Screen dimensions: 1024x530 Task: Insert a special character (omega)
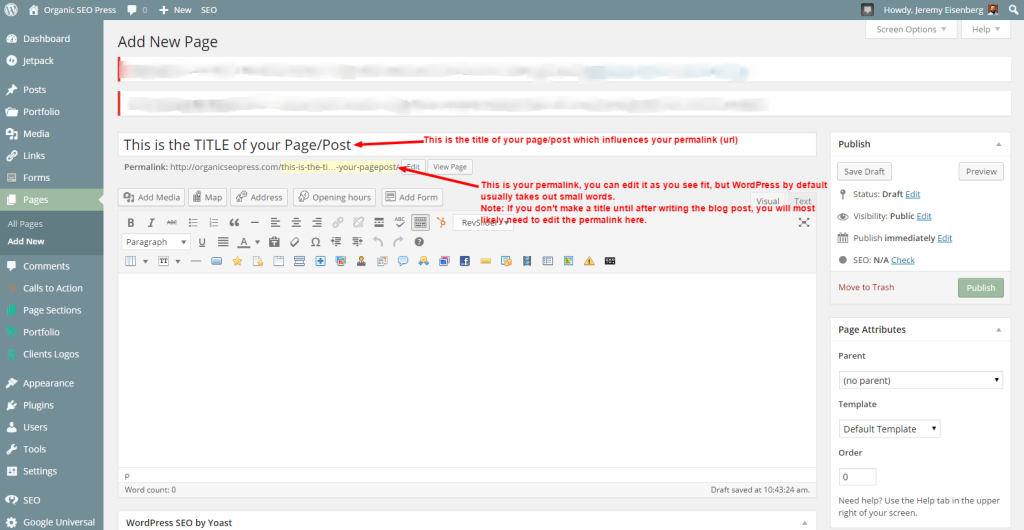[x=315, y=242]
